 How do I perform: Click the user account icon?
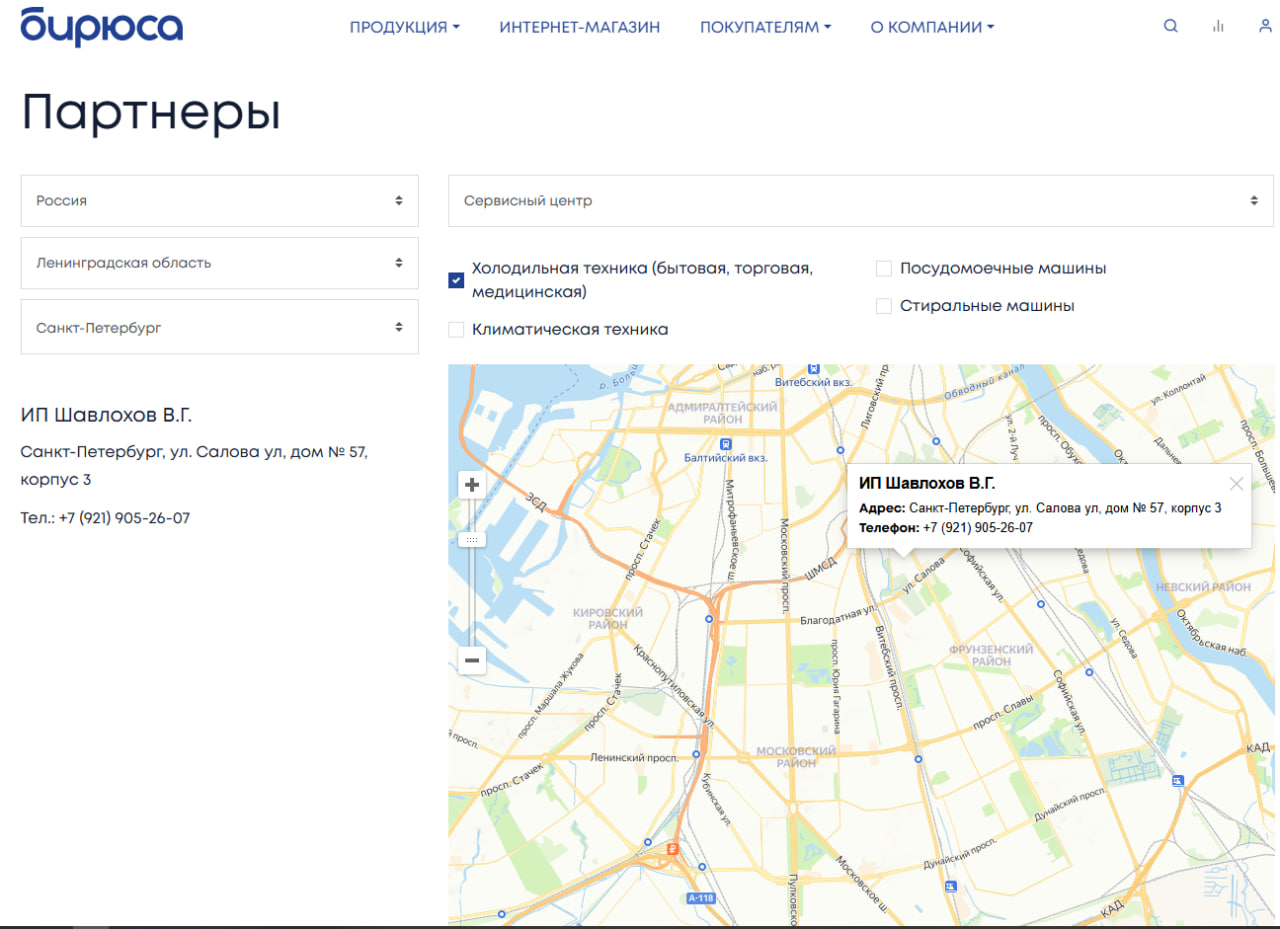pos(1265,27)
